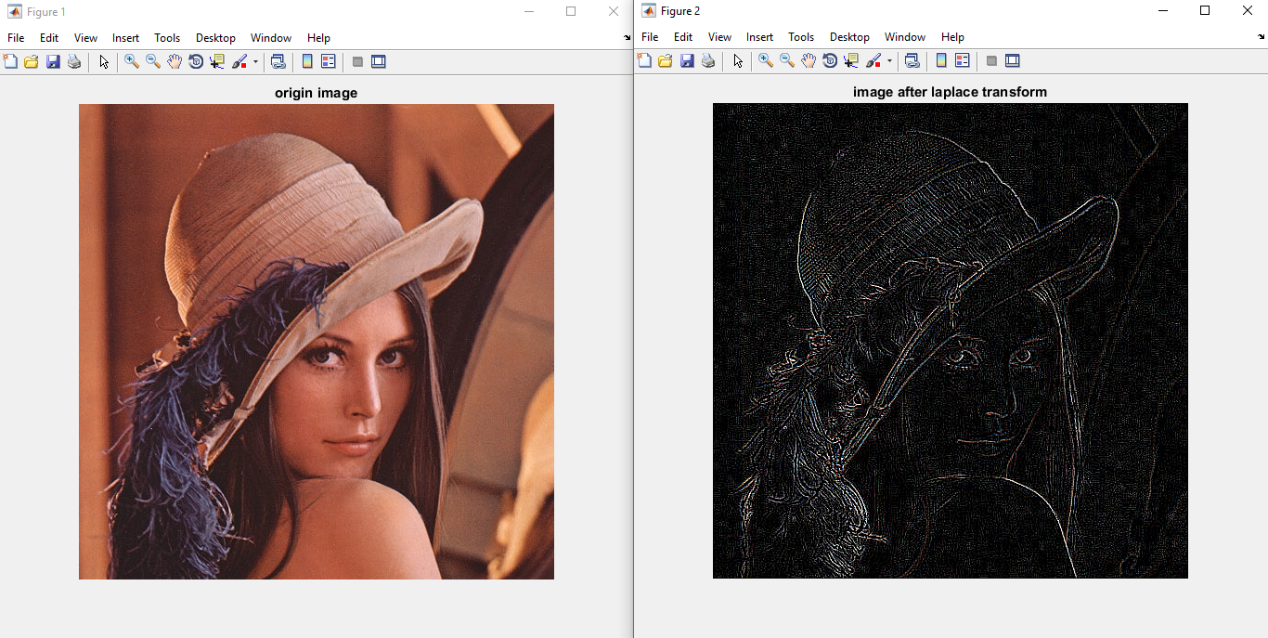The width and height of the screenshot is (1268, 638).
Task: Open the Edit menu in Figure 1
Action: coord(49,38)
